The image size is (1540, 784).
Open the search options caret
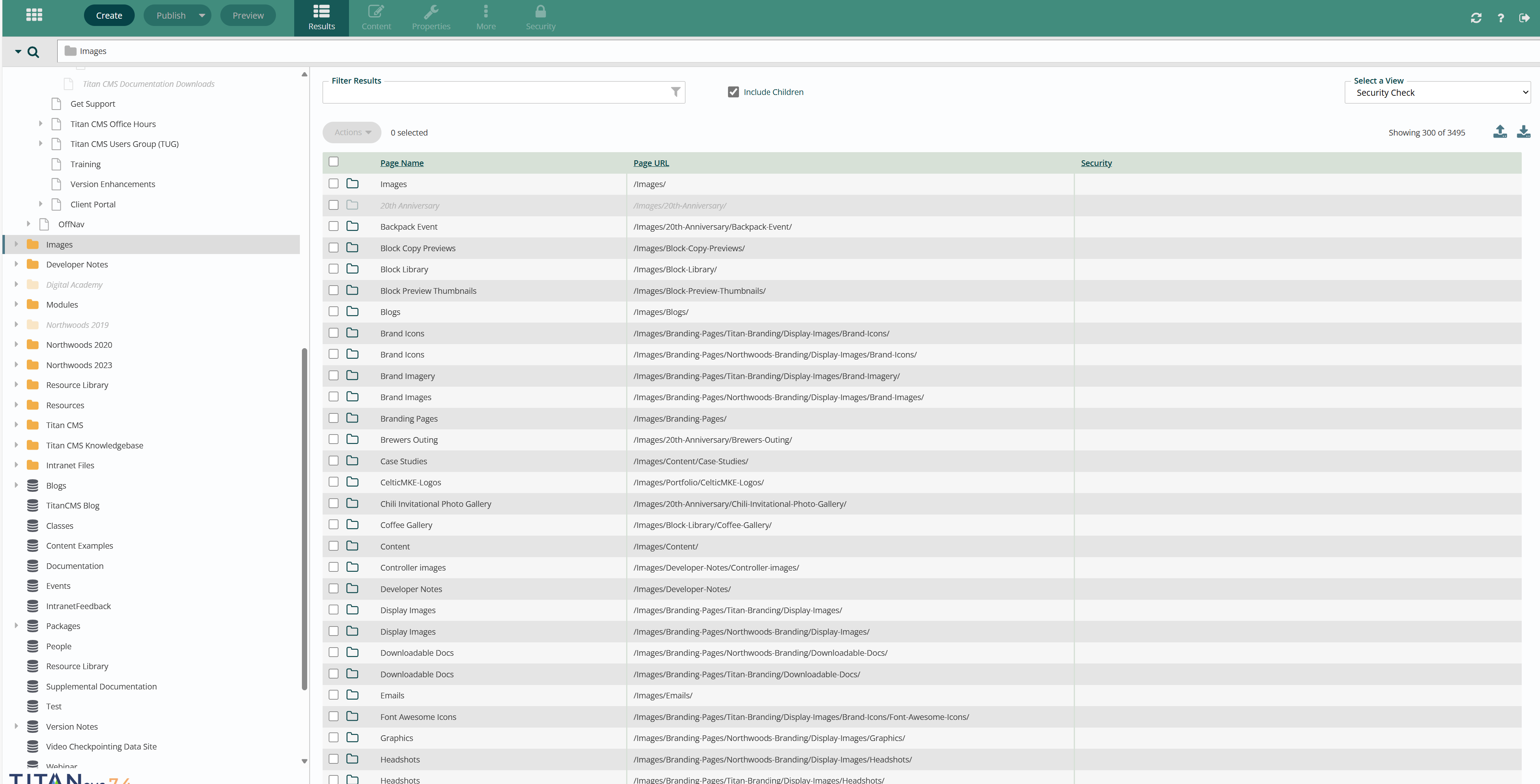(19, 52)
